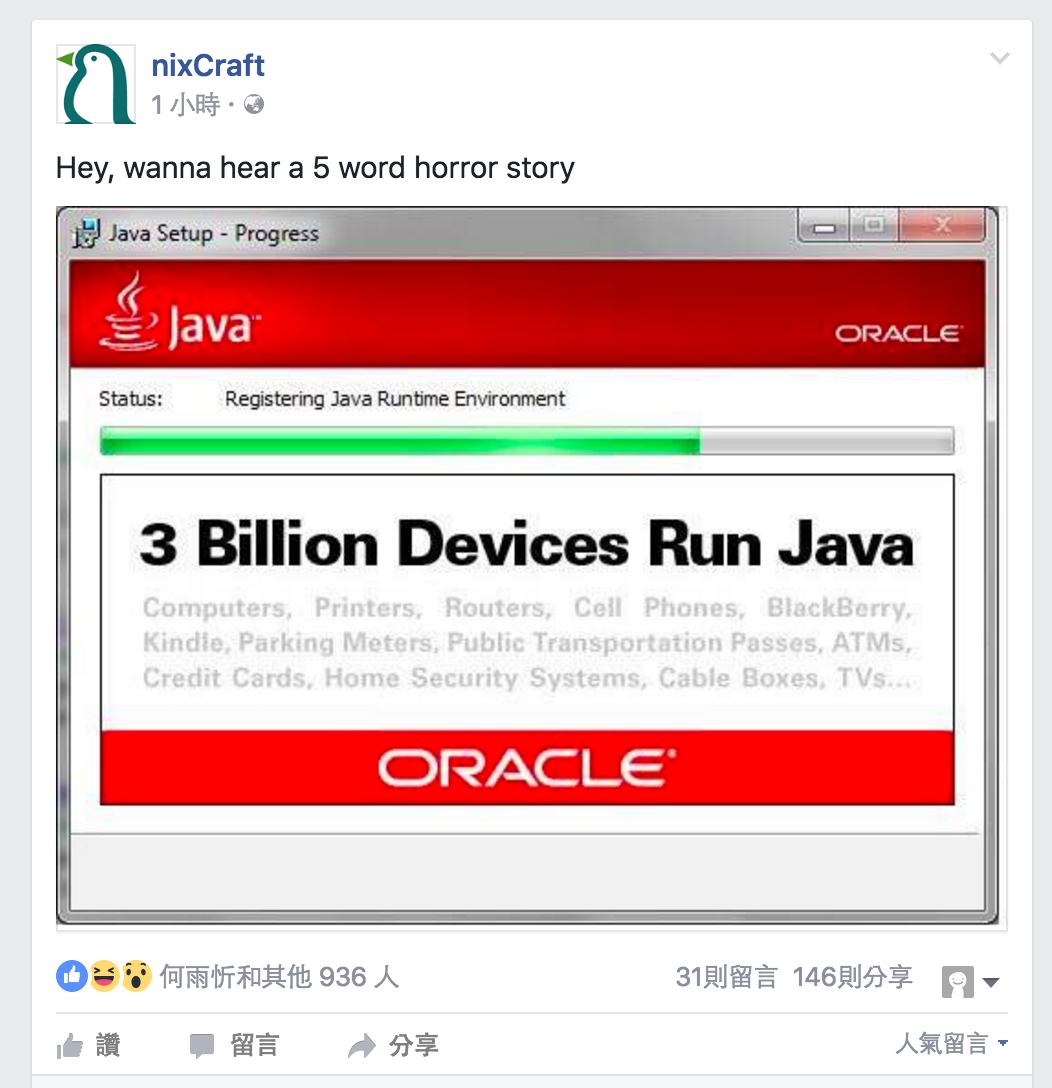
Task: Open the post options chevron menu
Action: 999,58
